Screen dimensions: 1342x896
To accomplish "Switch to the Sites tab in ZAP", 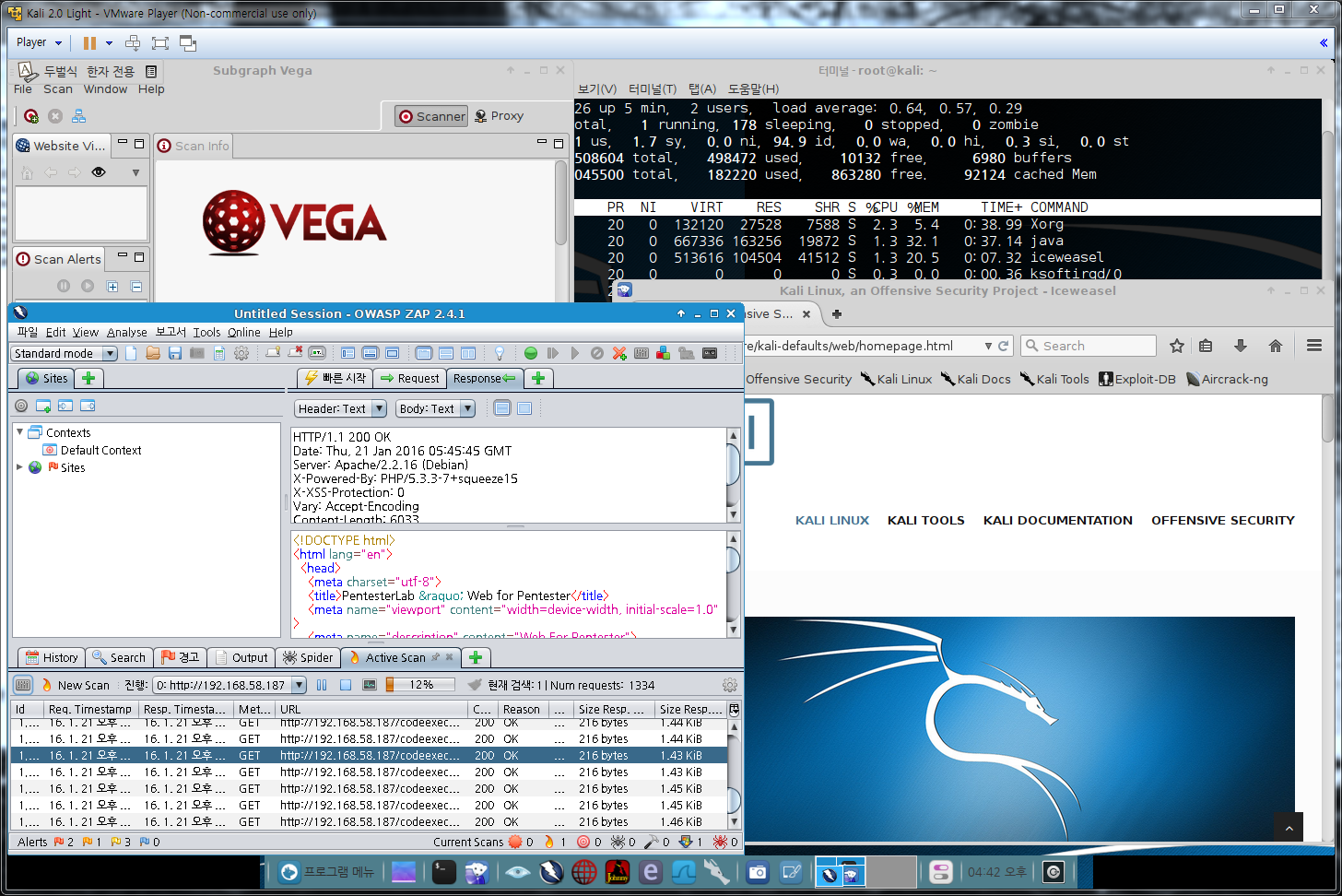I will (46, 378).
